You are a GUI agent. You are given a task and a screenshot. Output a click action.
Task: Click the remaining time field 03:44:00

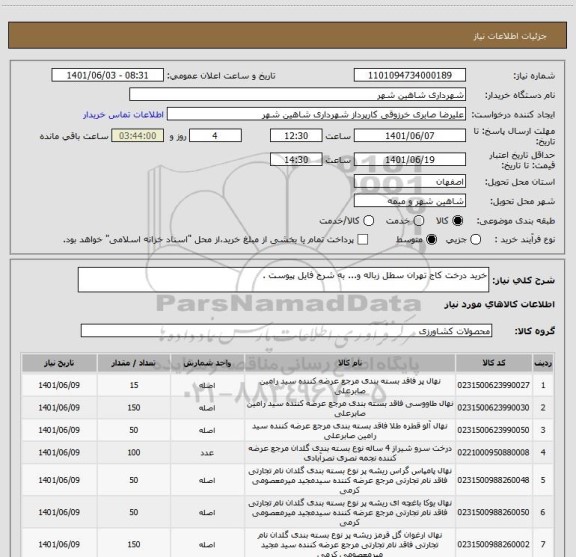click(x=137, y=136)
